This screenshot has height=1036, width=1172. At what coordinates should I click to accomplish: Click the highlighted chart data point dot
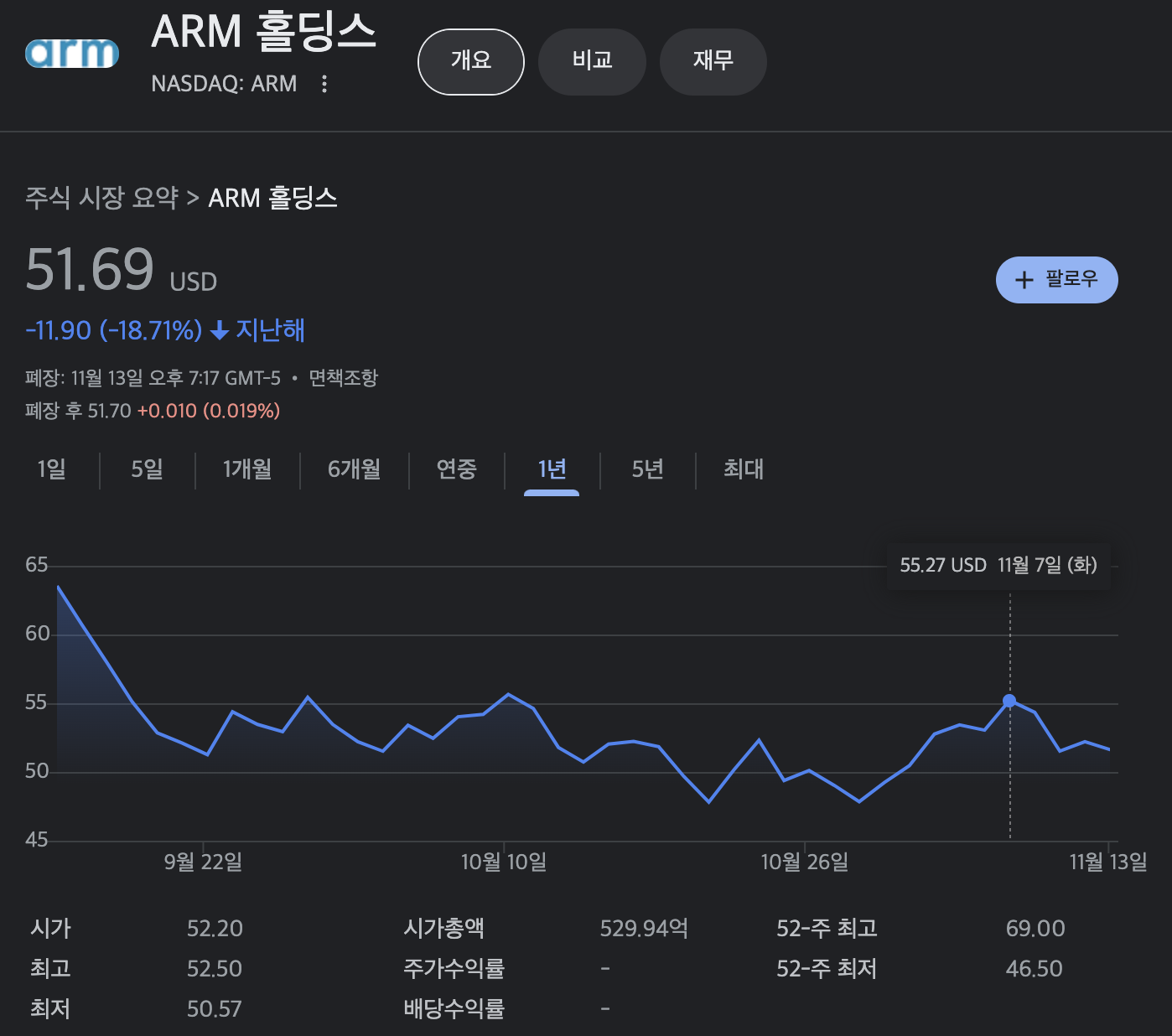pyautogui.click(x=1009, y=701)
